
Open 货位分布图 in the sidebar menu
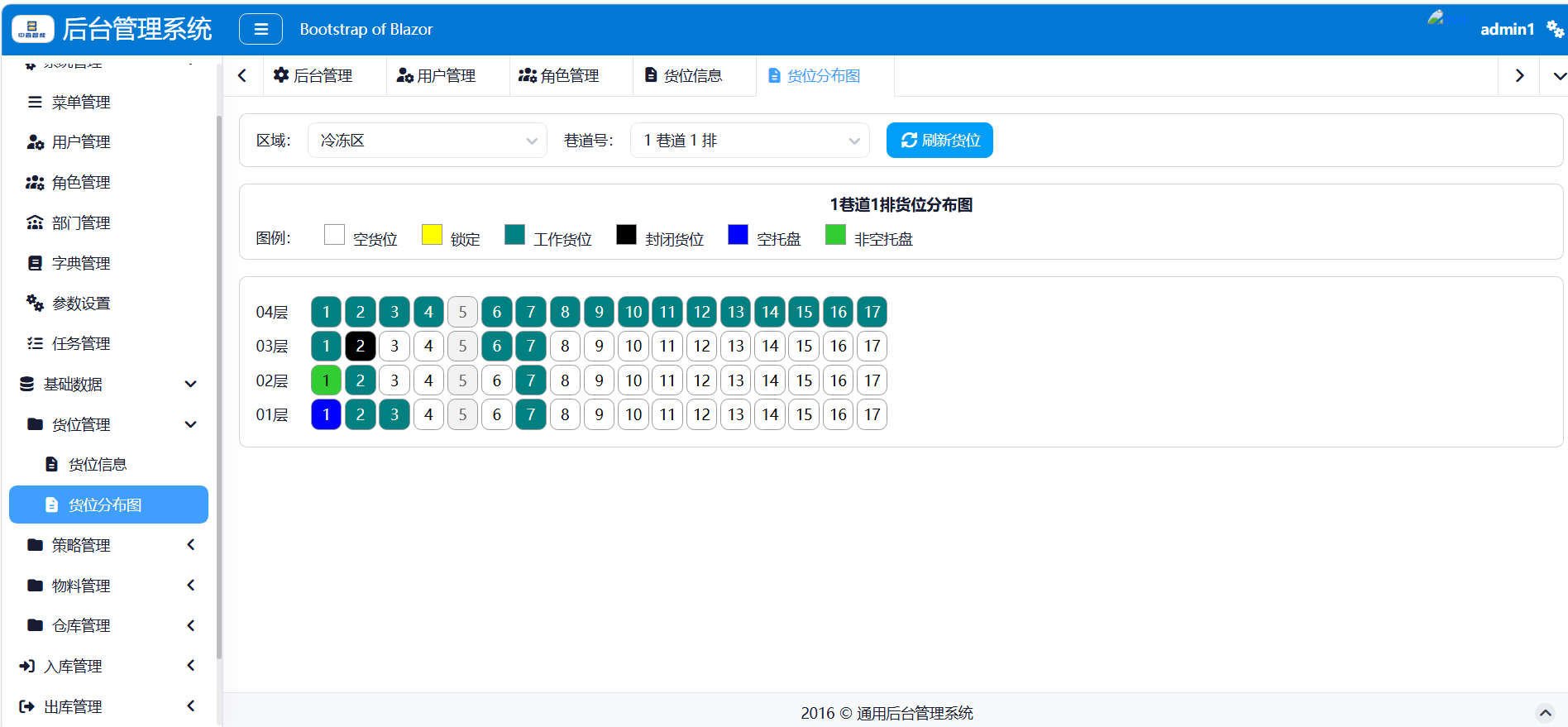(x=108, y=505)
